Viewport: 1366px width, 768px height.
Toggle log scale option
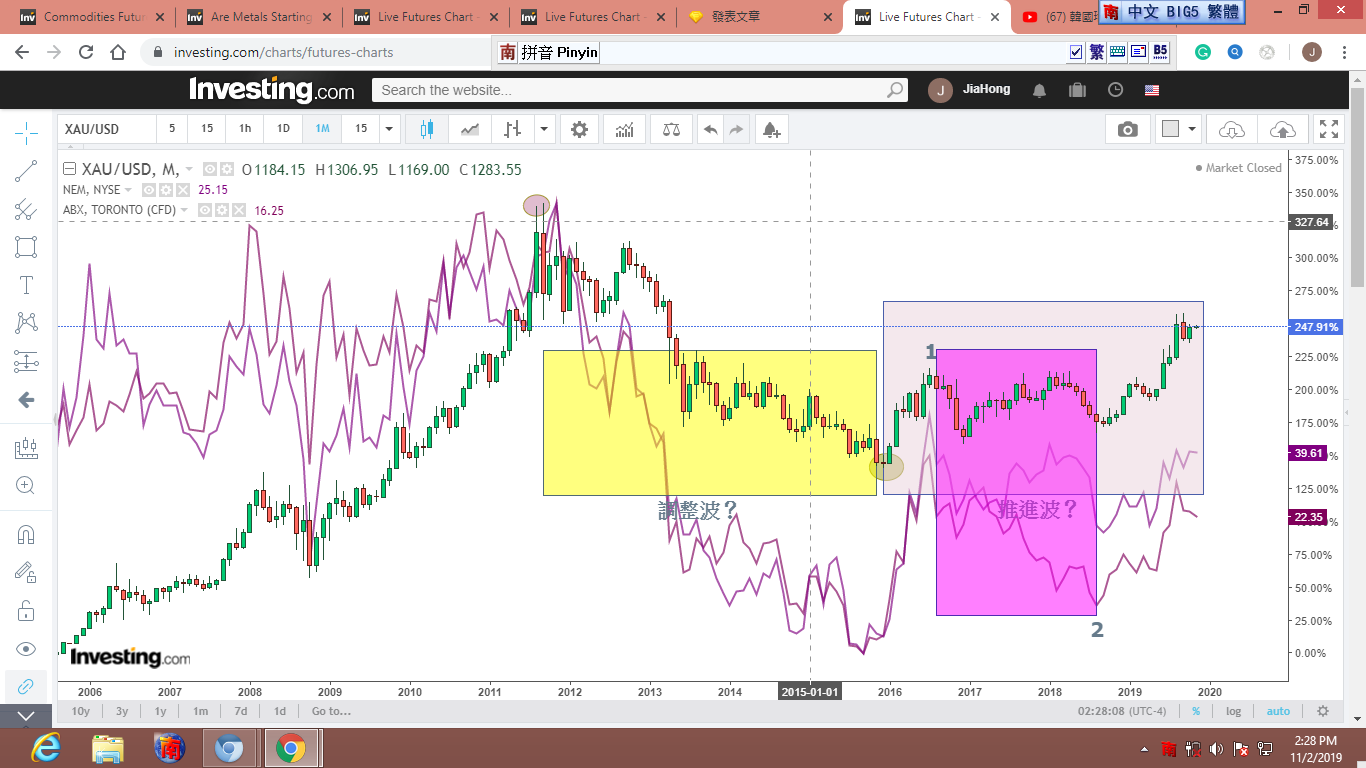coord(1233,711)
